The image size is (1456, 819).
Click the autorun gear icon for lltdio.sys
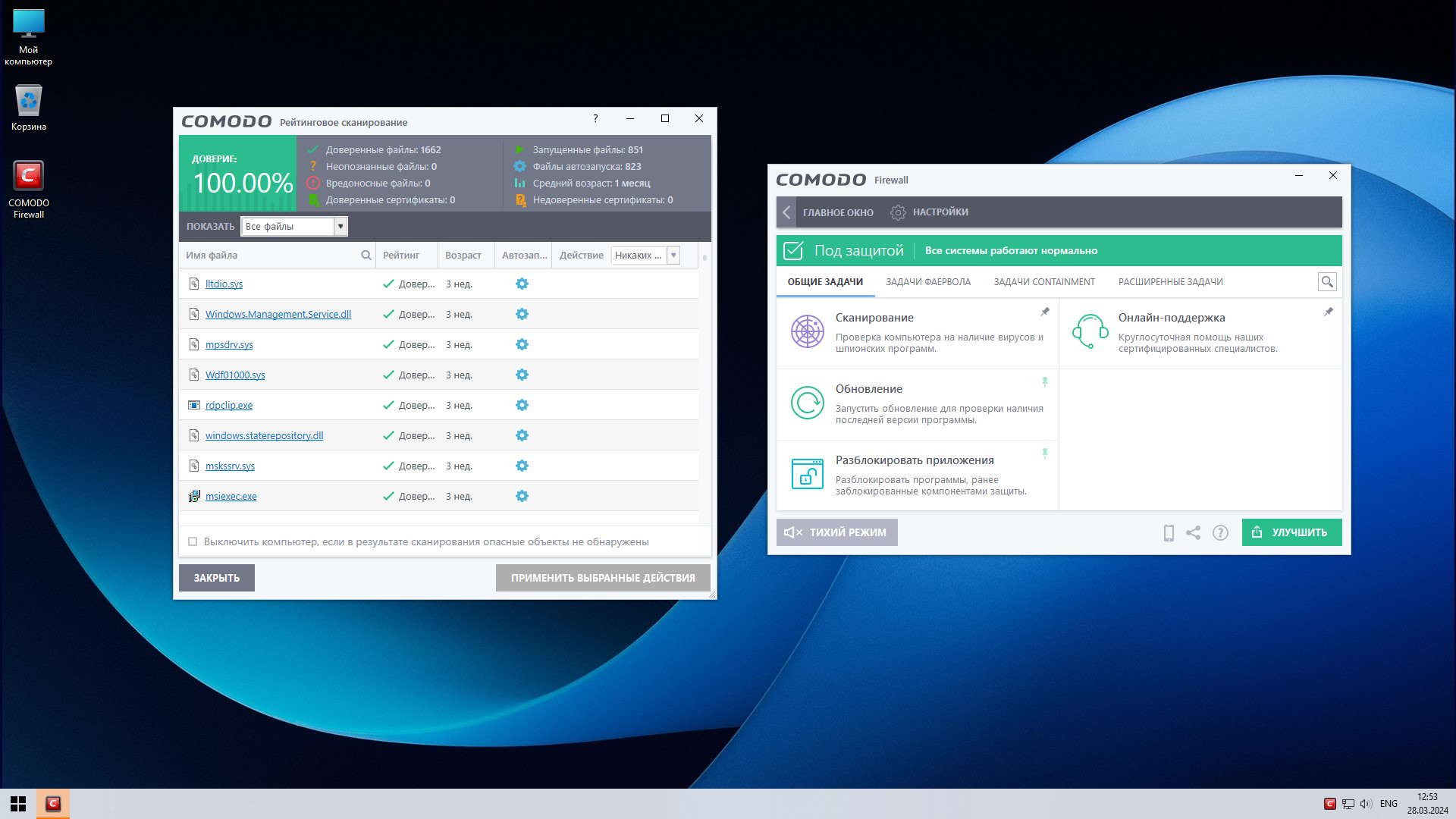[522, 284]
